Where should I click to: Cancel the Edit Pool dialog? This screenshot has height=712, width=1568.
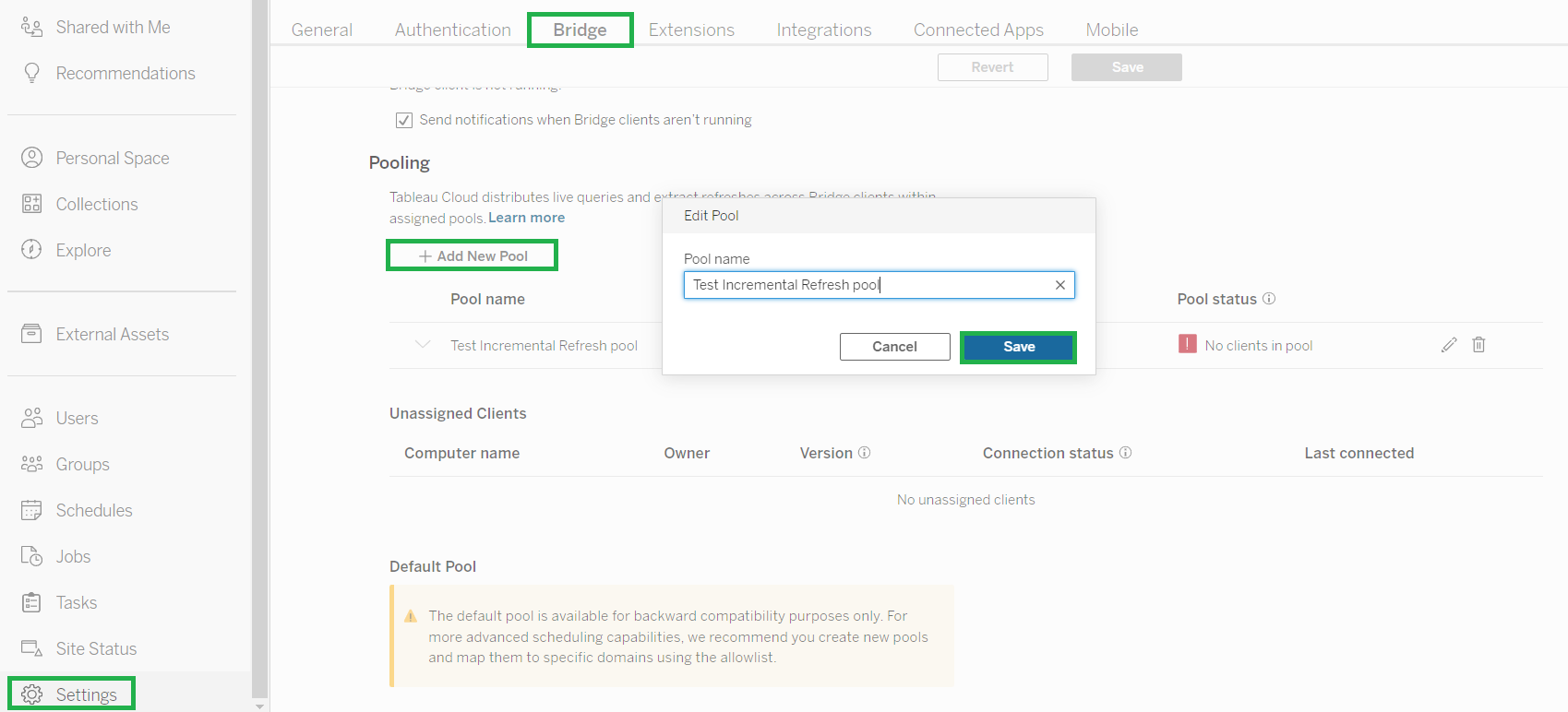(x=894, y=347)
